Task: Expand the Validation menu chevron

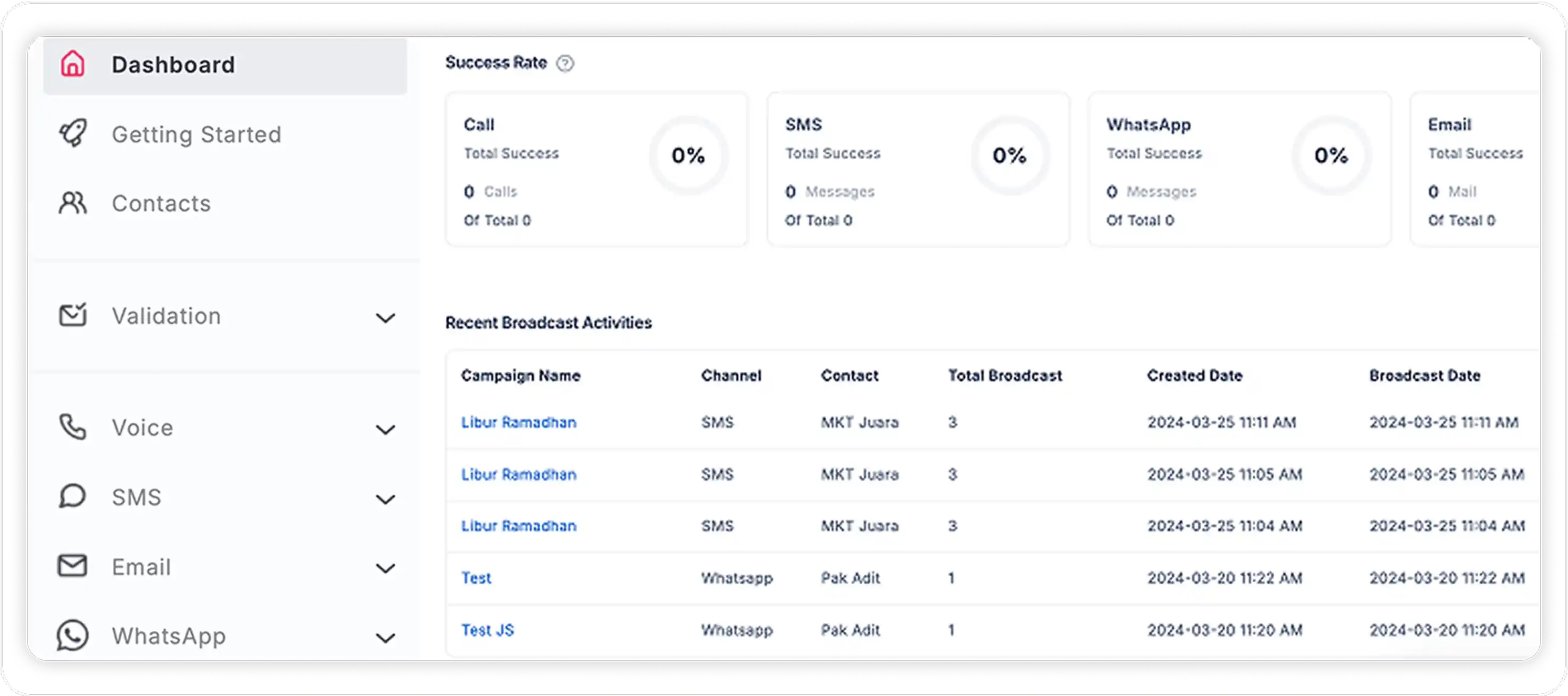Action: (385, 318)
